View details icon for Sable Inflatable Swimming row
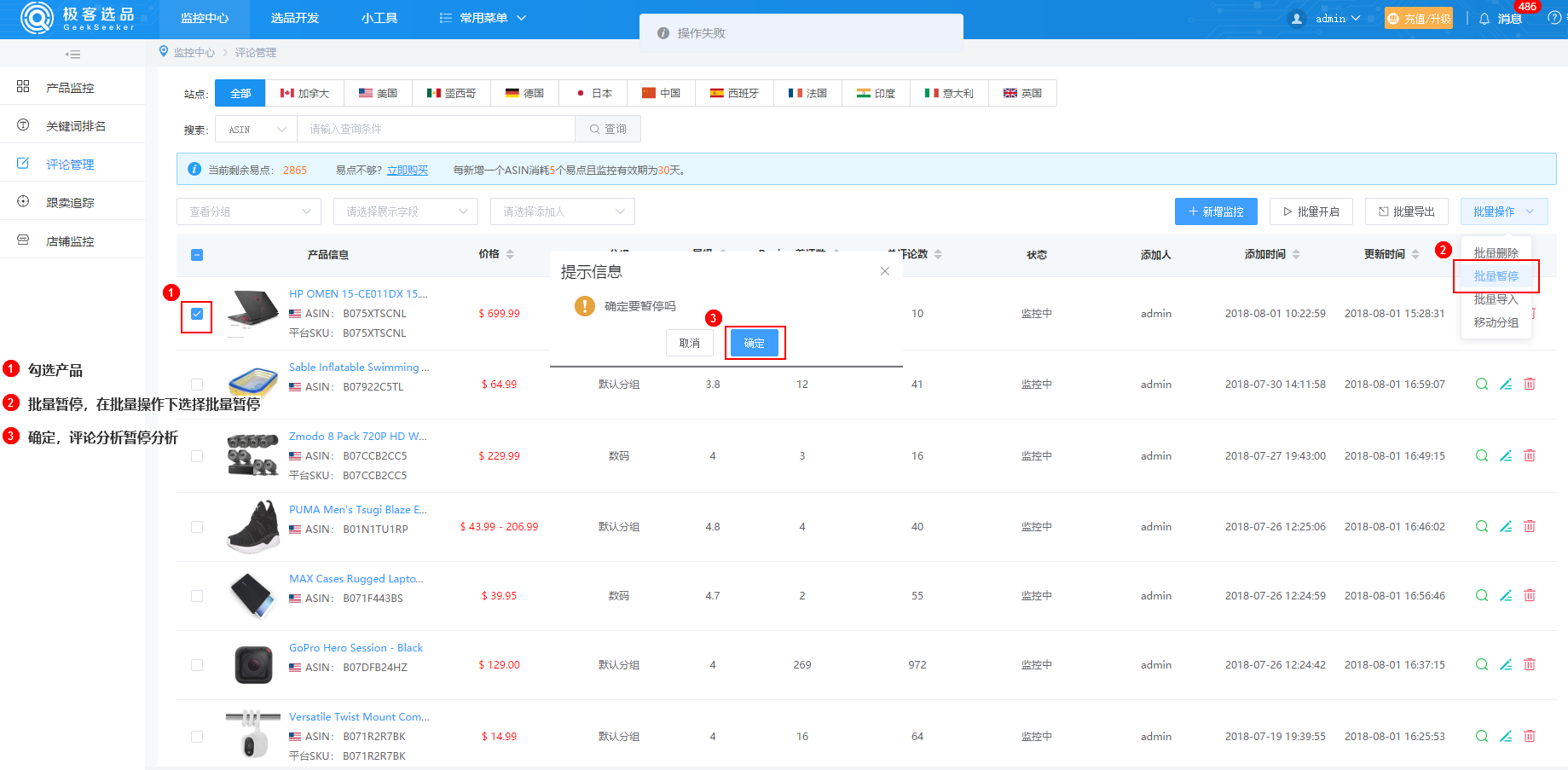1568x770 pixels. click(x=1482, y=384)
